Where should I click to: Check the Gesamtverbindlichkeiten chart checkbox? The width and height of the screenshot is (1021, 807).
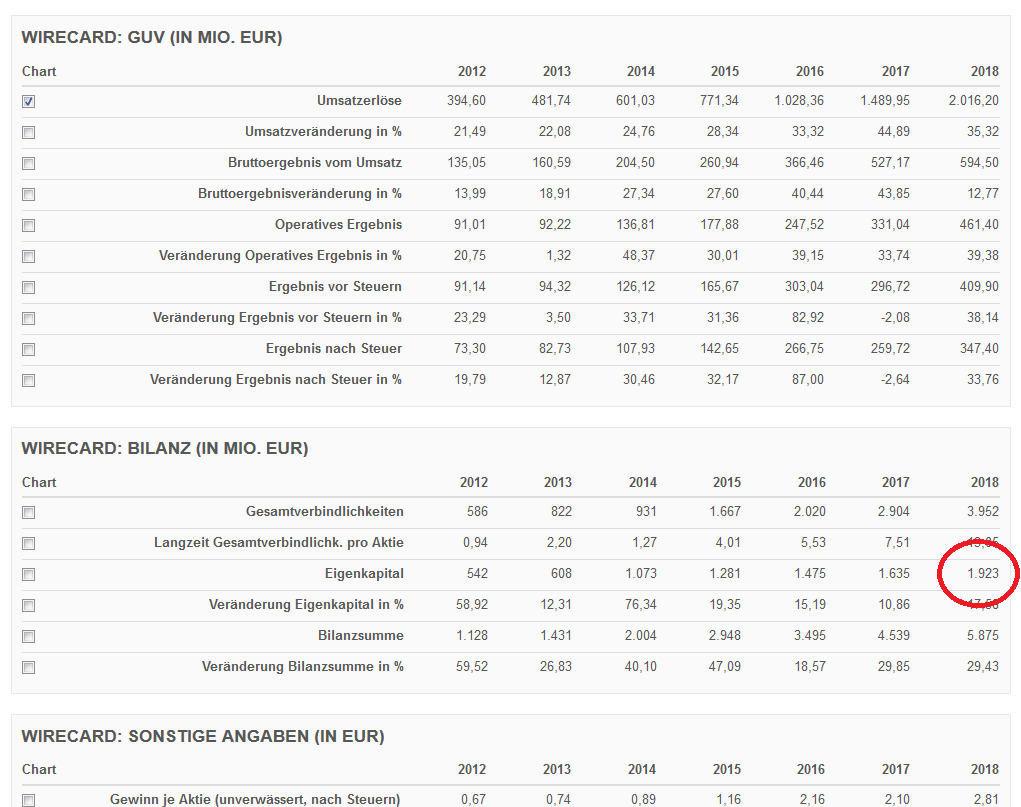click(x=28, y=512)
